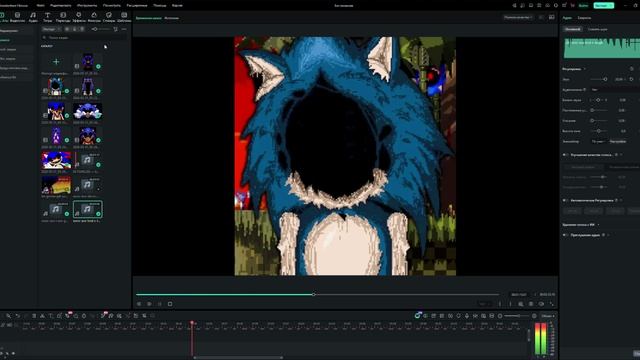Toggle the voice quality enhancement switch
The image size is (640, 360).
pyautogui.click(x=565, y=155)
